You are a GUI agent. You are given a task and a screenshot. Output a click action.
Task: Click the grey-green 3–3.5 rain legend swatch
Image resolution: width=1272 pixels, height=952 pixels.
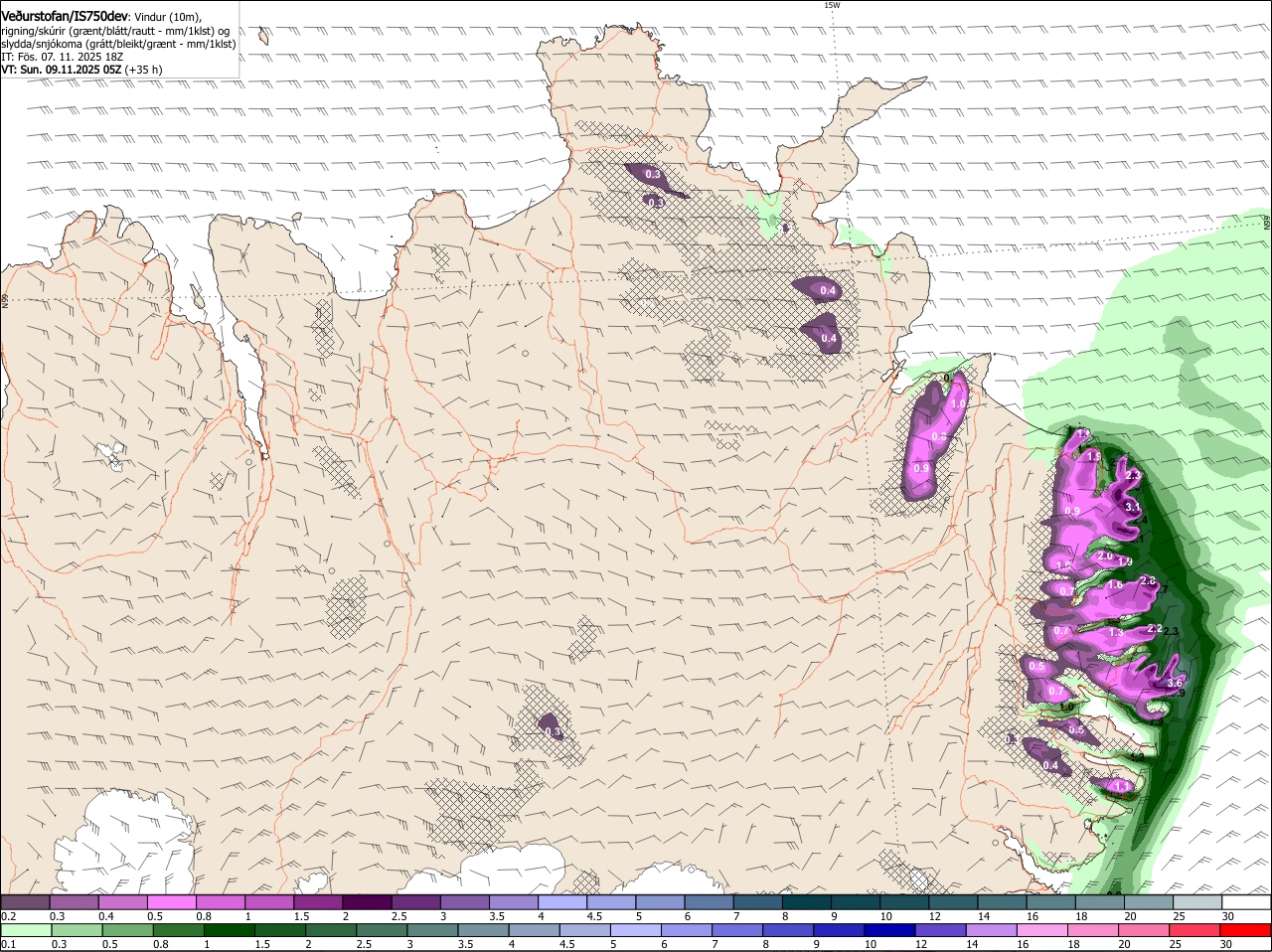[433, 930]
